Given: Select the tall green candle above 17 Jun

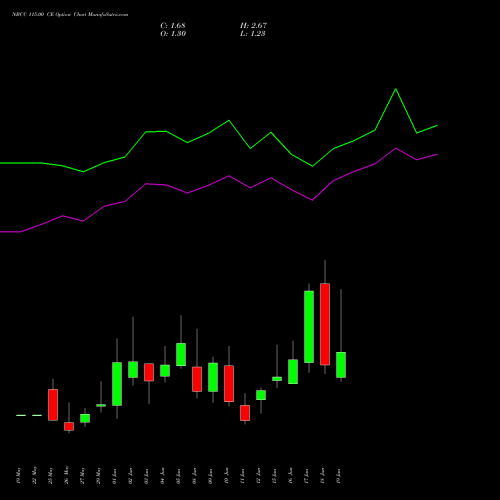Looking at the screenshot, I should click(x=309, y=327).
